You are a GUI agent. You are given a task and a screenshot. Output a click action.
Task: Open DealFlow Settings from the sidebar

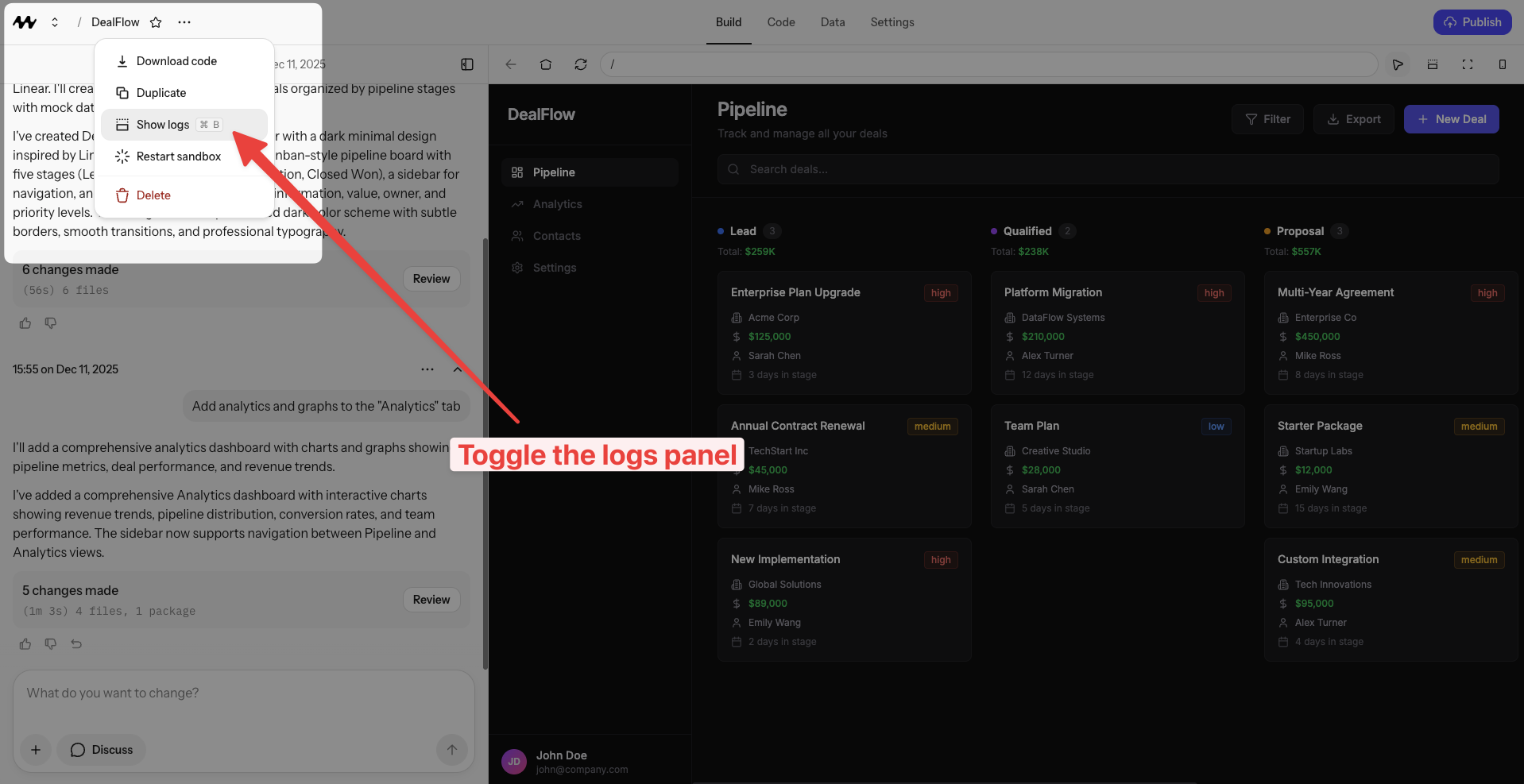(x=555, y=267)
